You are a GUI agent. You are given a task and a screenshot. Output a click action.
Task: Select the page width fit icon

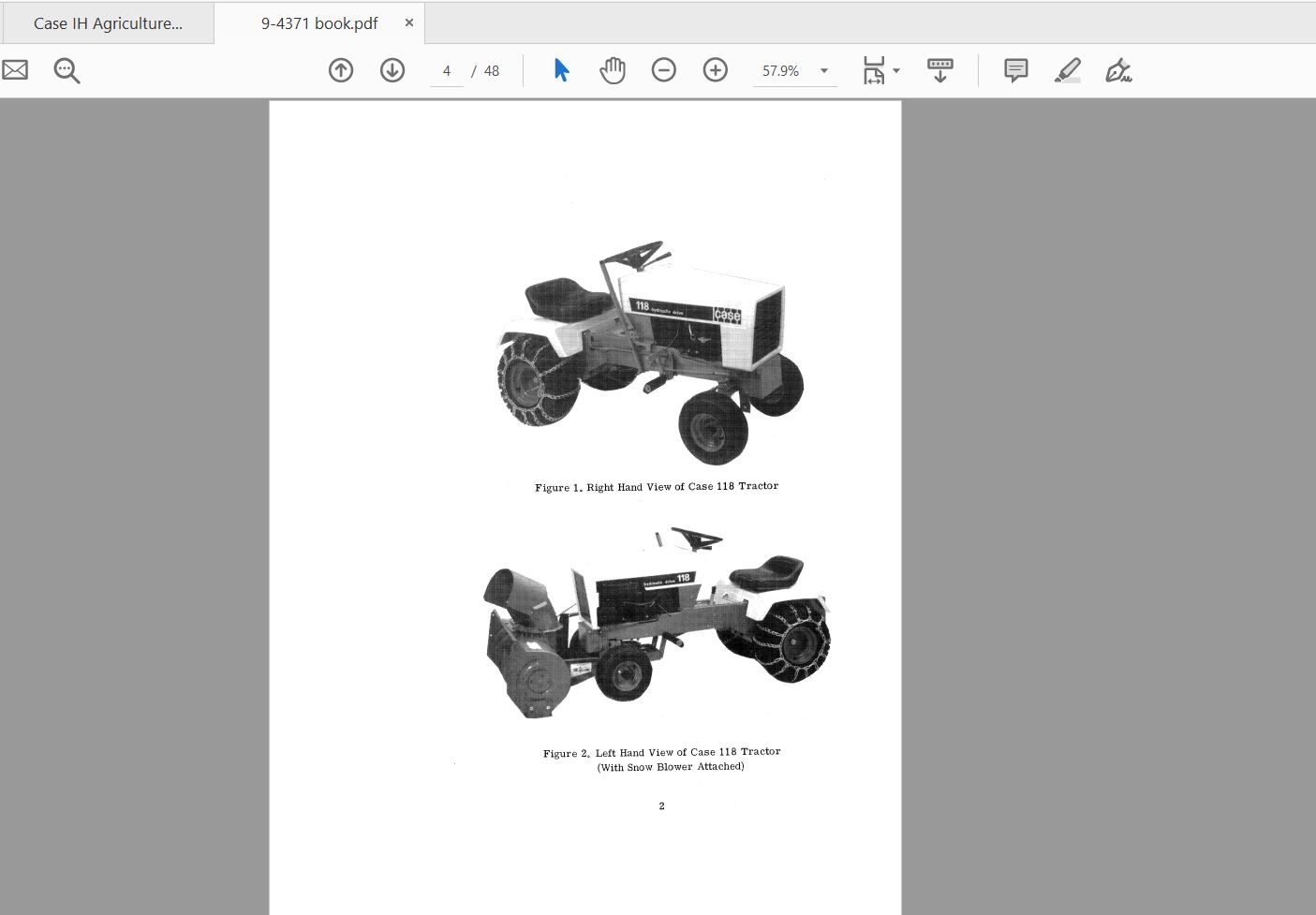(874, 69)
